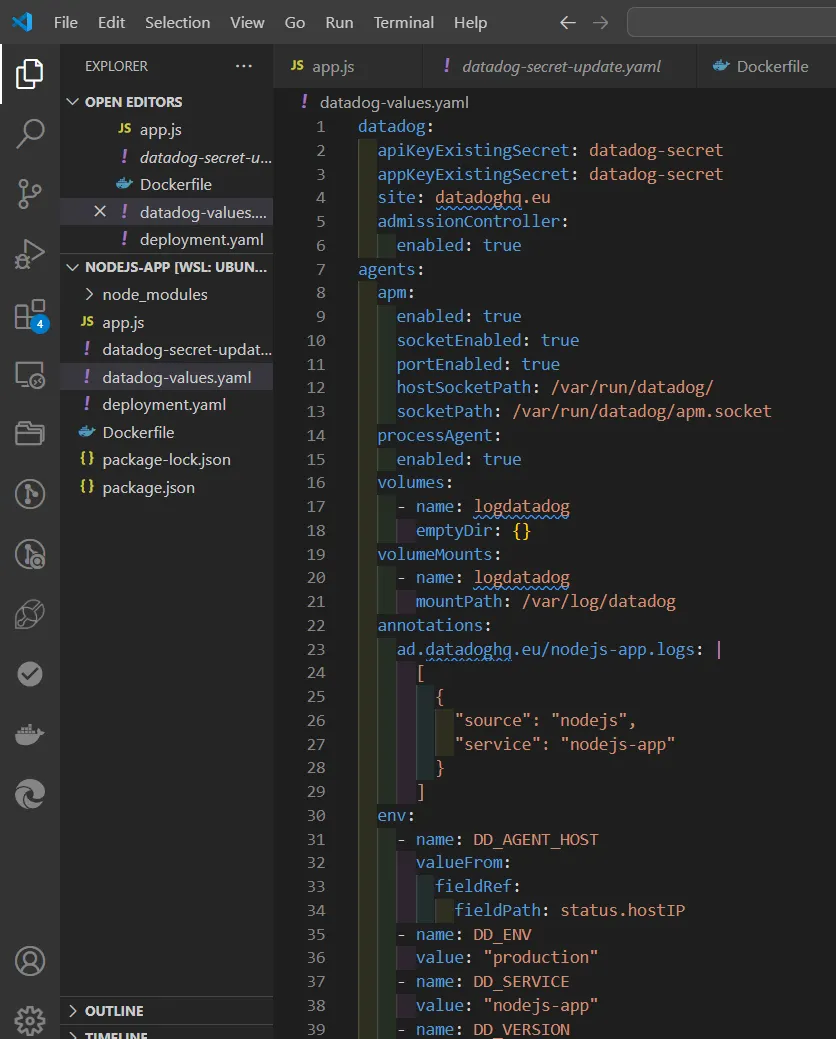
Task: Click '"production"' value on line 36
Action: pos(541,957)
